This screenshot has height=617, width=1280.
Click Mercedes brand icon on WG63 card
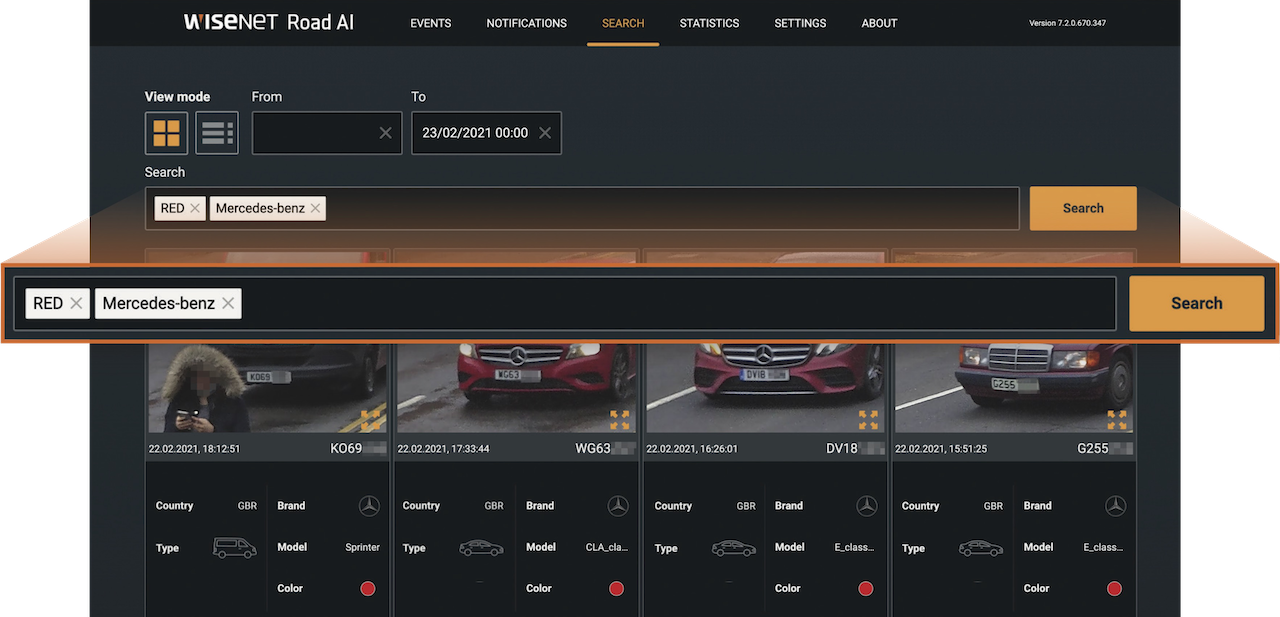618,506
